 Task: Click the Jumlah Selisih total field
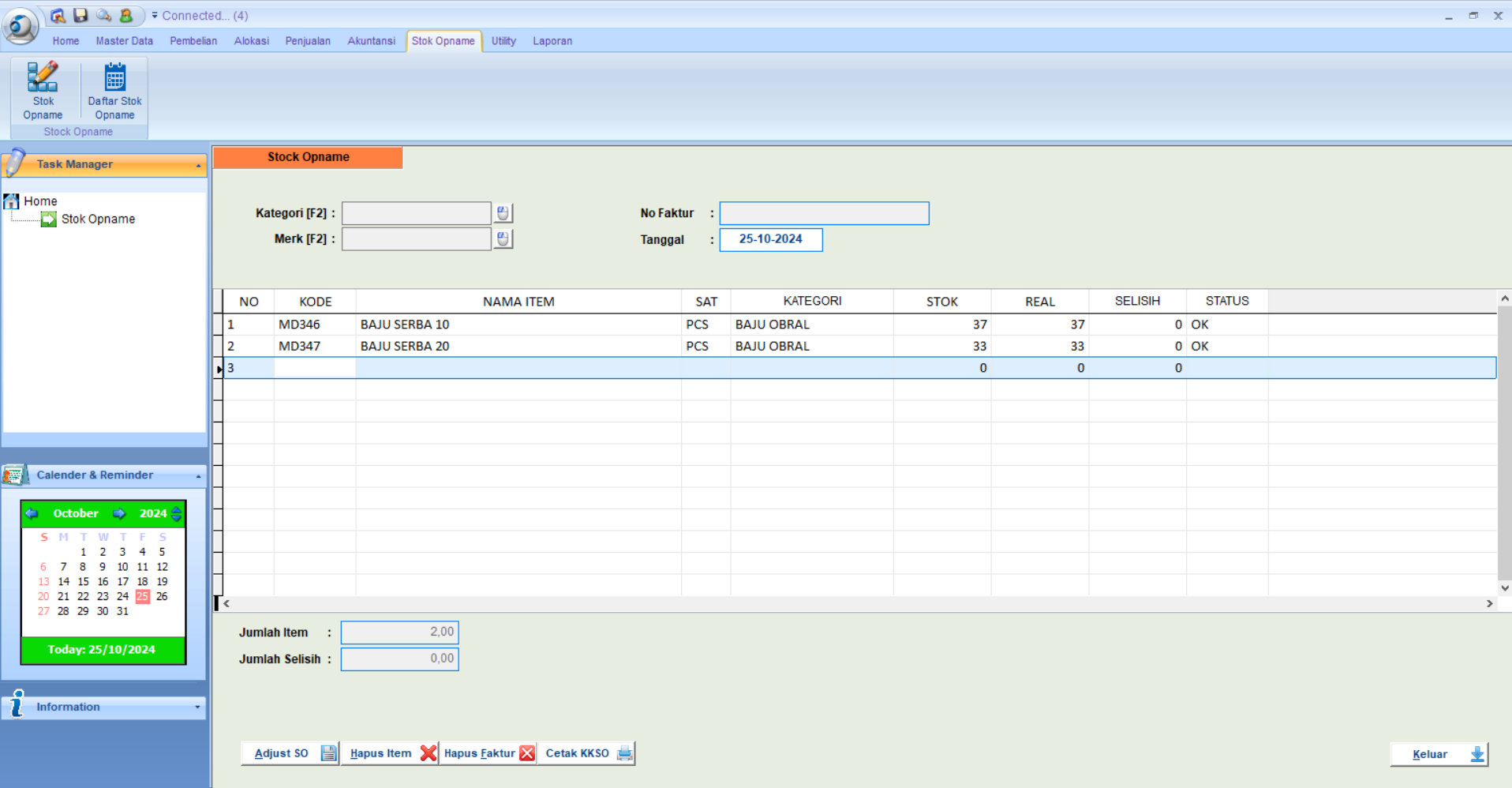point(399,659)
